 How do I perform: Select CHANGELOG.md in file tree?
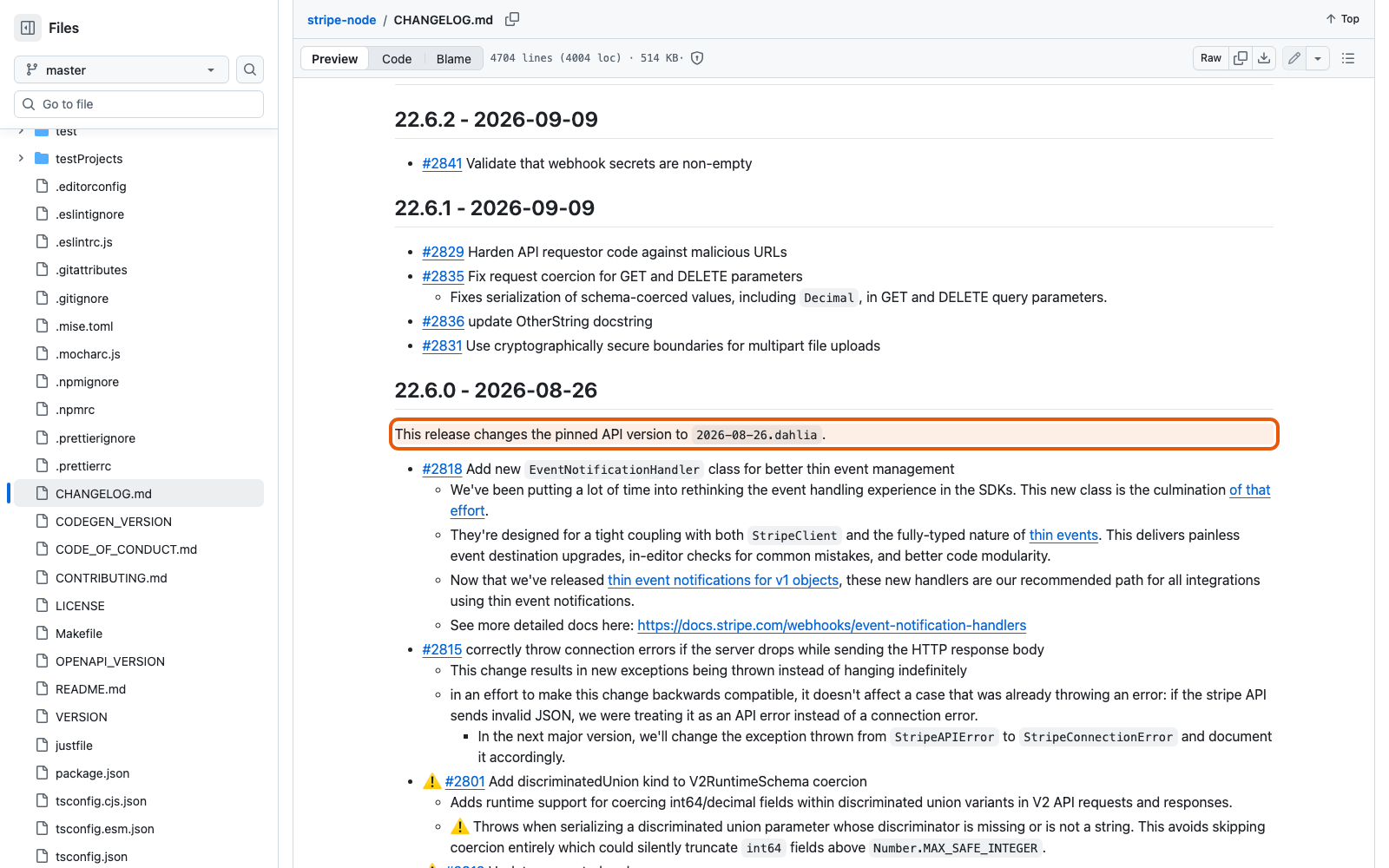[x=139, y=493]
